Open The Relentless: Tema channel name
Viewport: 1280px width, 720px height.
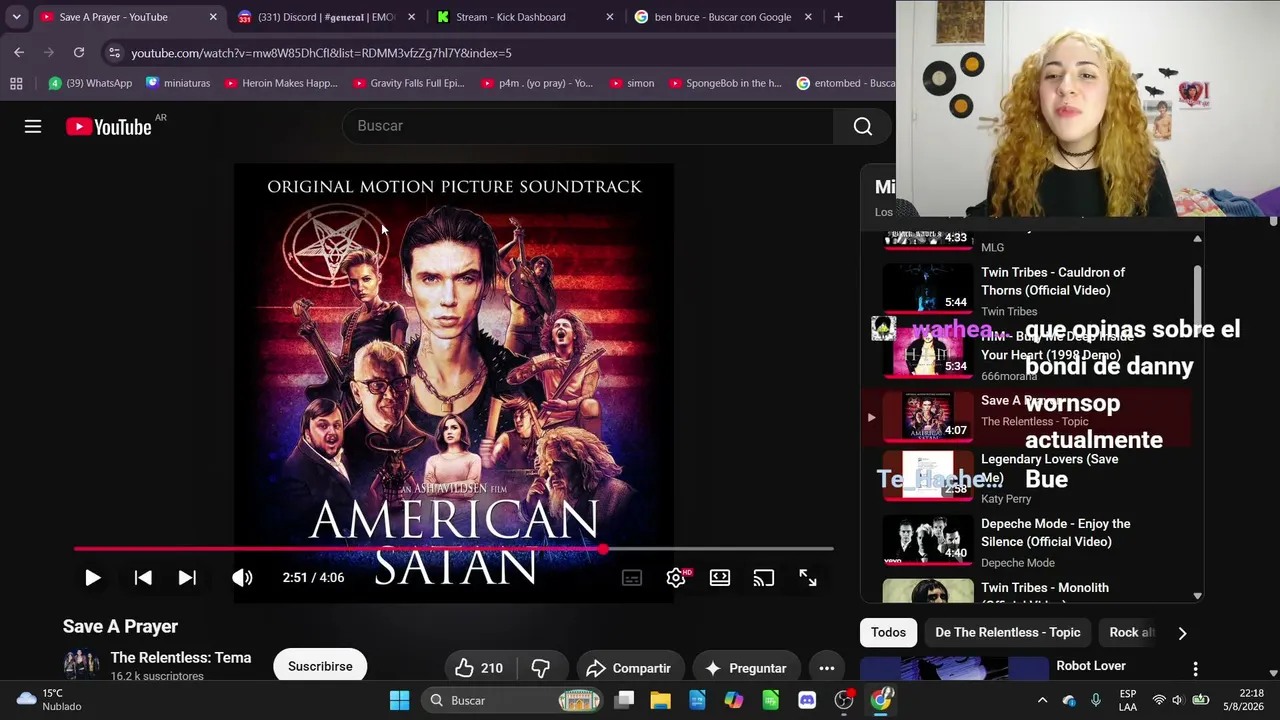click(181, 657)
